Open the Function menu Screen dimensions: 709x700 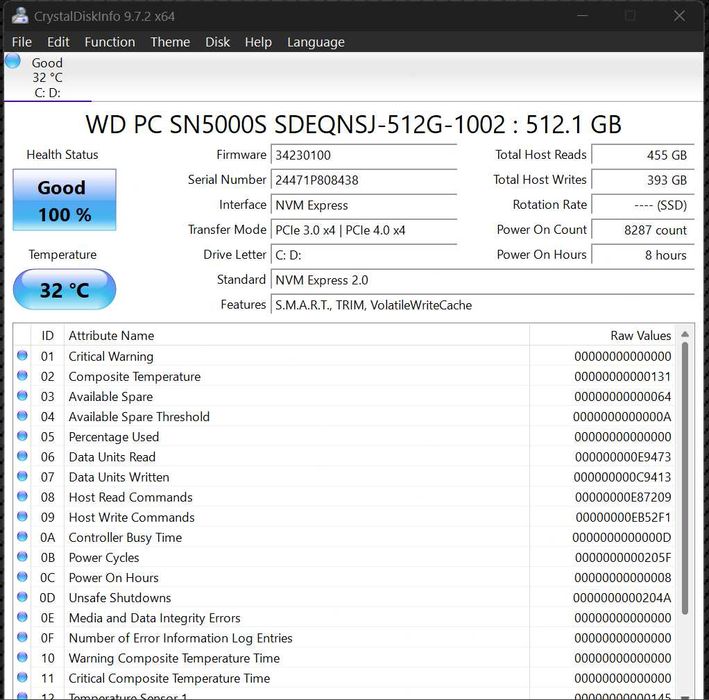click(110, 42)
